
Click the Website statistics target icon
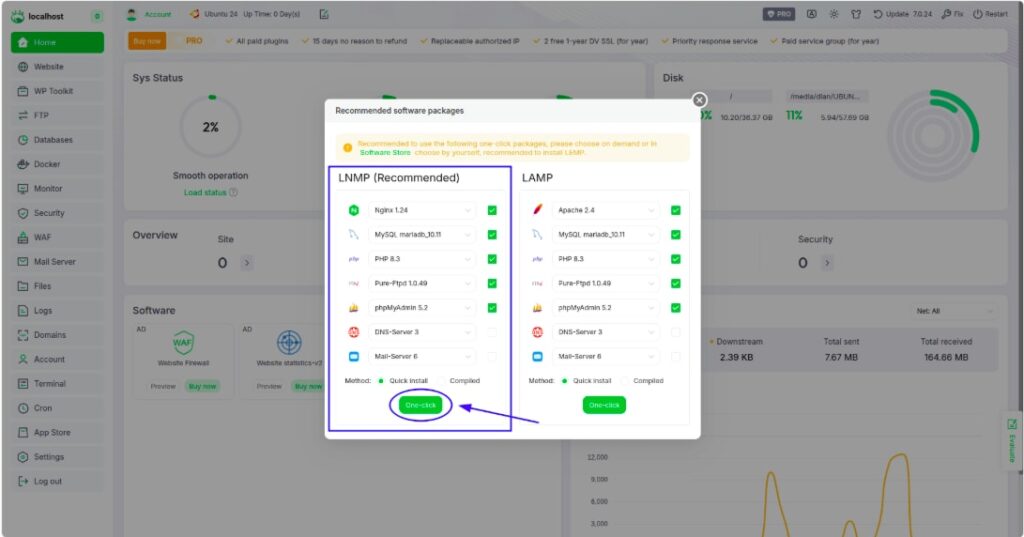coord(289,342)
